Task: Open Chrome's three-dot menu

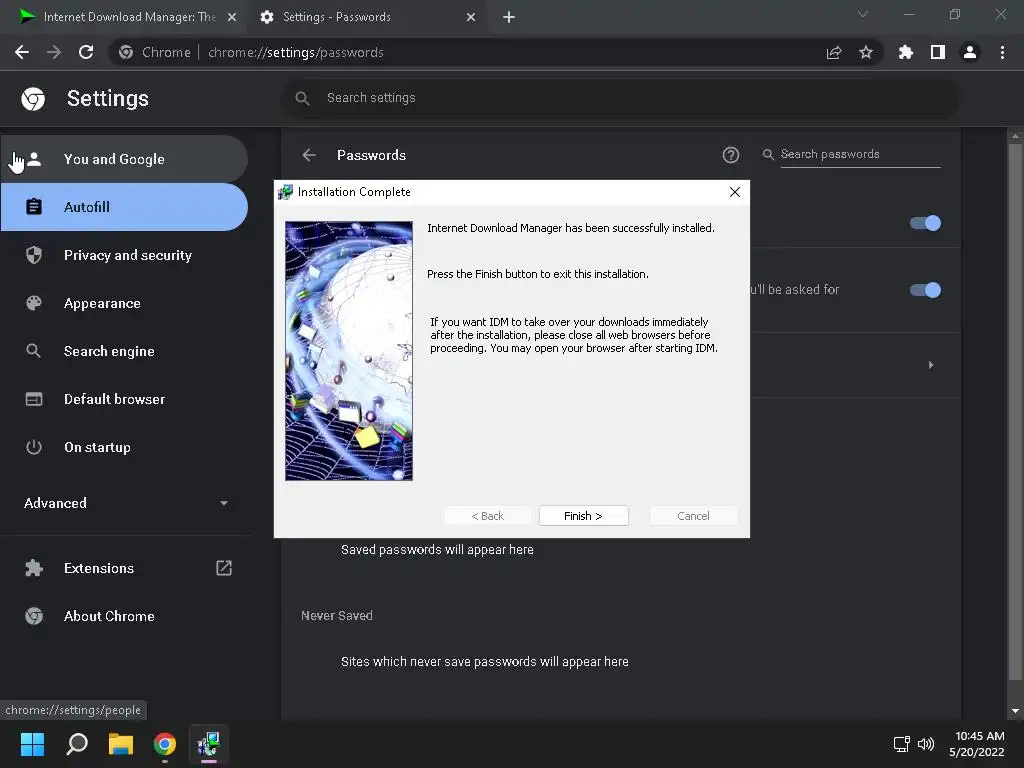Action: [1002, 52]
